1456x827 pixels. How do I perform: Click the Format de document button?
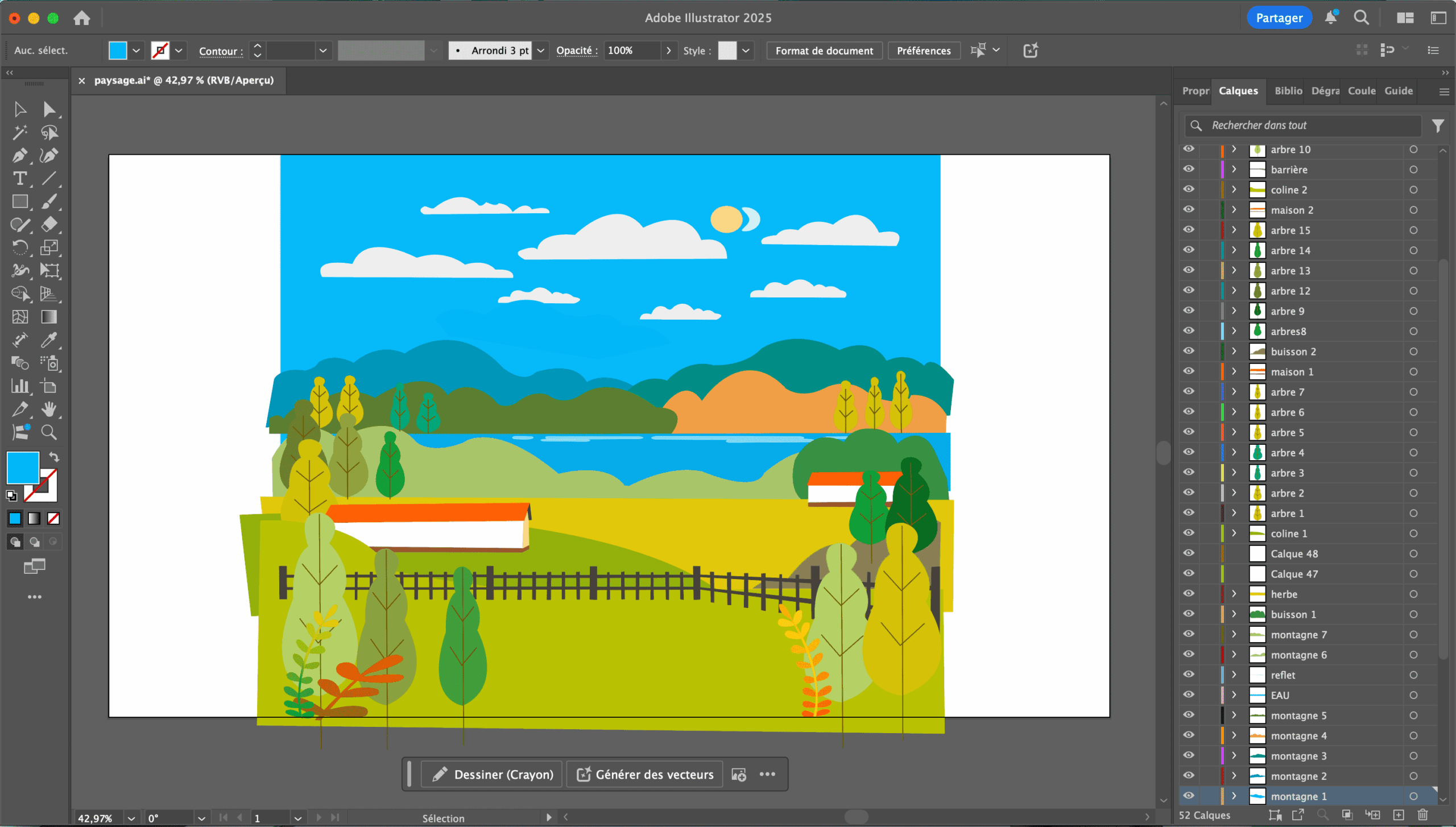pyautogui.click(x=824, y=51)
